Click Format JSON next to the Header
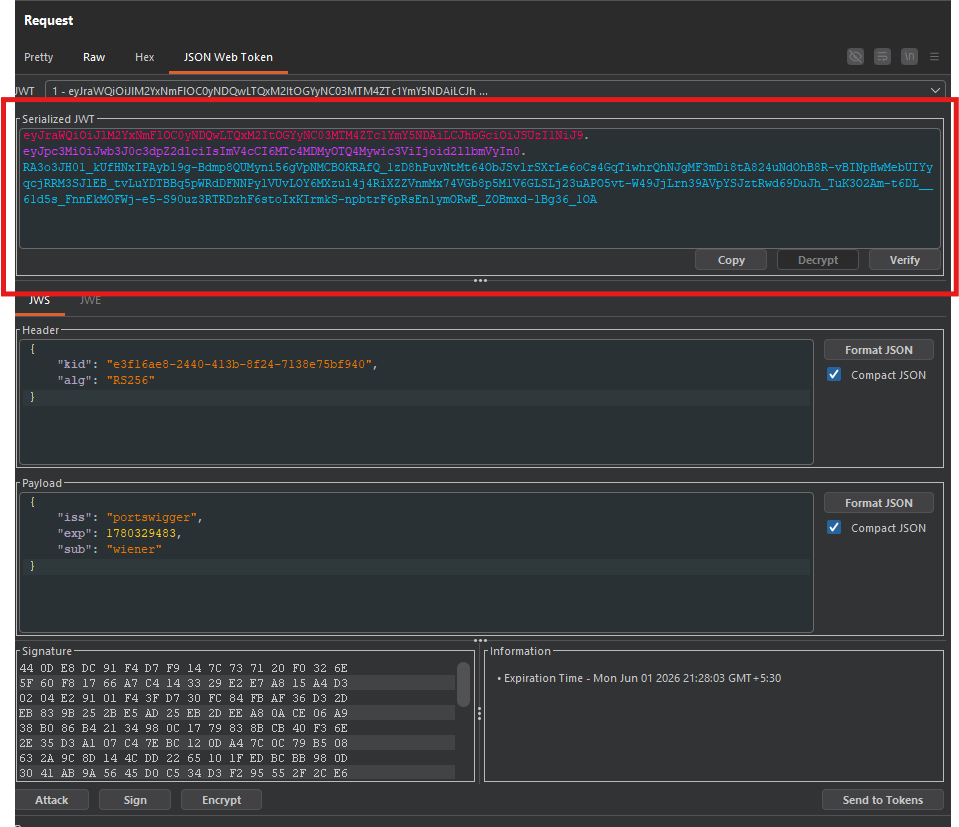 pyautogui.click(x=879, y=350)
